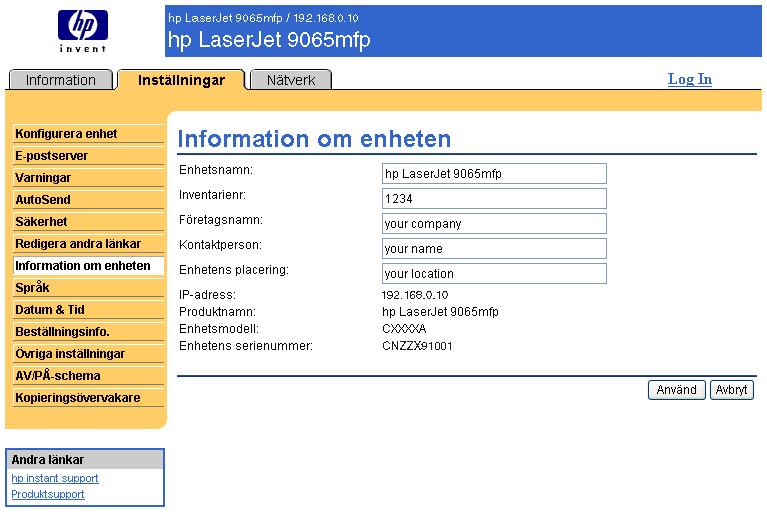
Task: Open Konfigurera enhet in the sidebar
Action: (x=89, y=134)
